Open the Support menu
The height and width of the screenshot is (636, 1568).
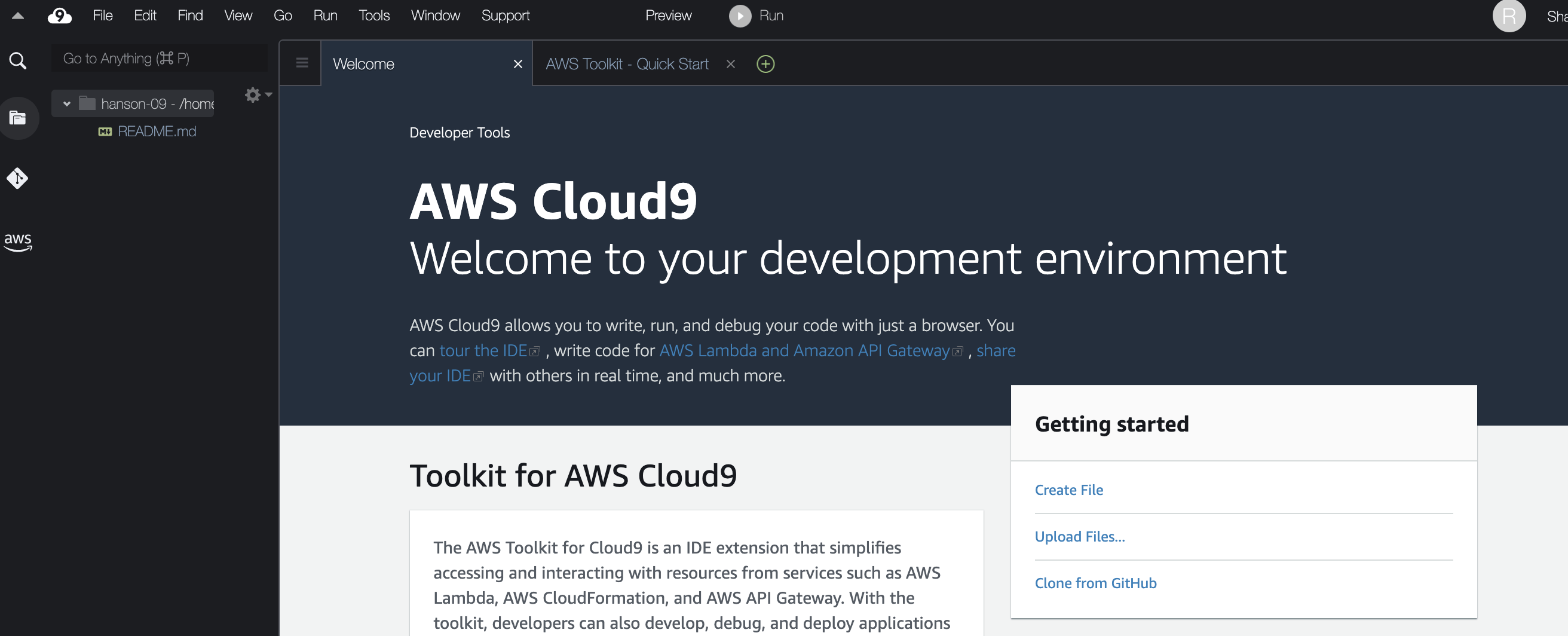click(505, 16)
